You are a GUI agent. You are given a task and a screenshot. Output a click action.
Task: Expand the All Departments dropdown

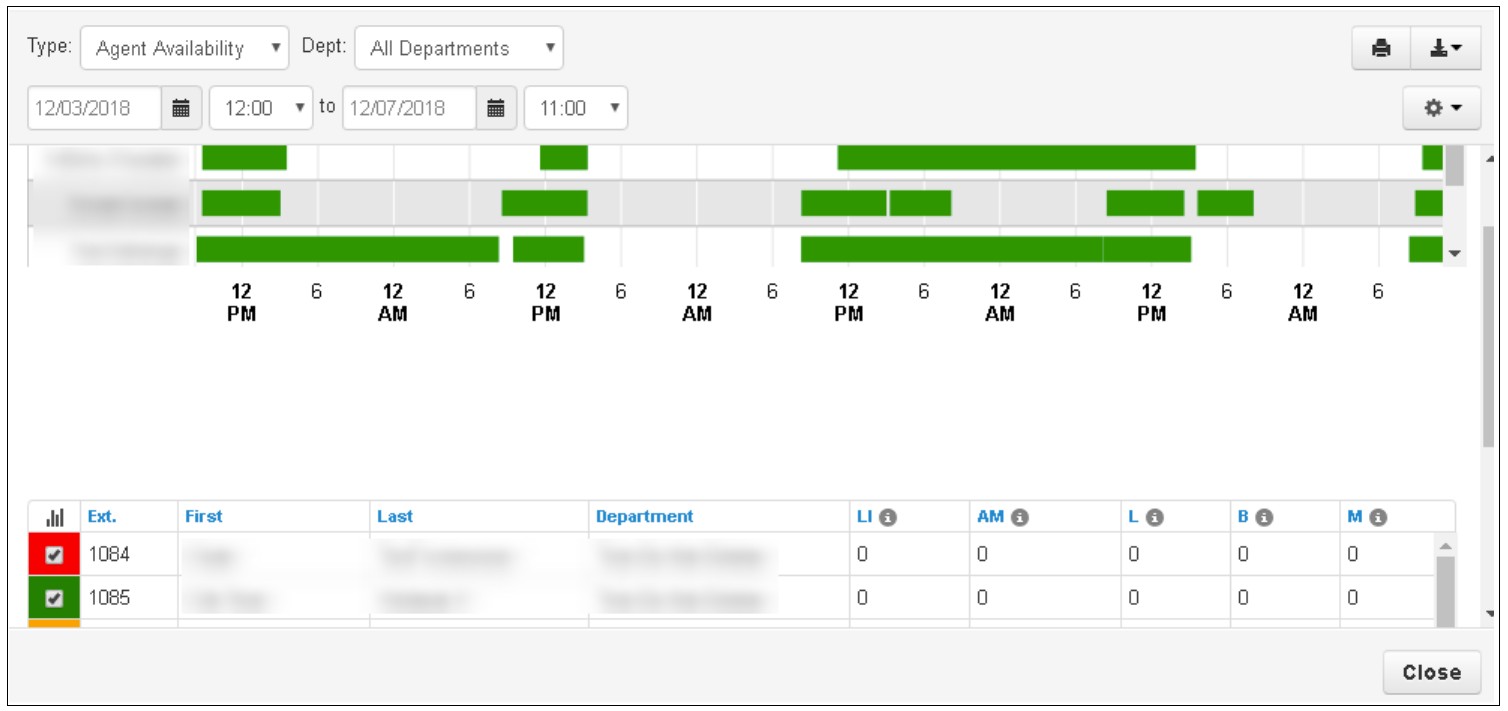pos(459,48)
